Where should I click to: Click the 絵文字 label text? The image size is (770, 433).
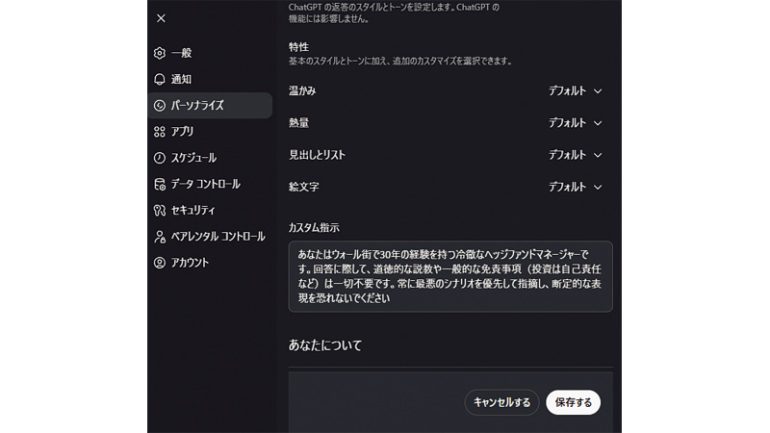coord(303,187)
